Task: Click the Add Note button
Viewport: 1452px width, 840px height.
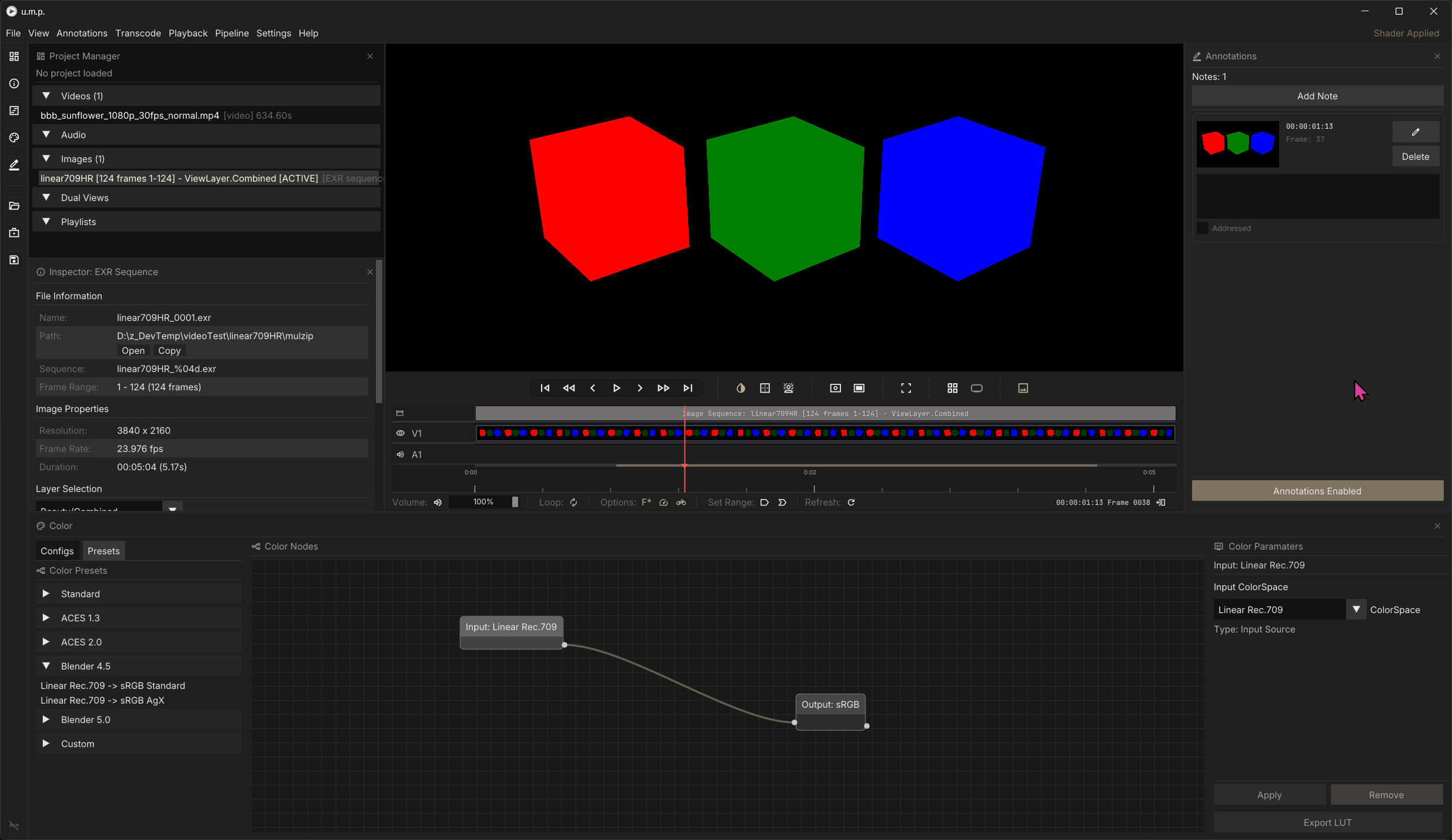Action: pyautogui.click(x=1317, y=96)
